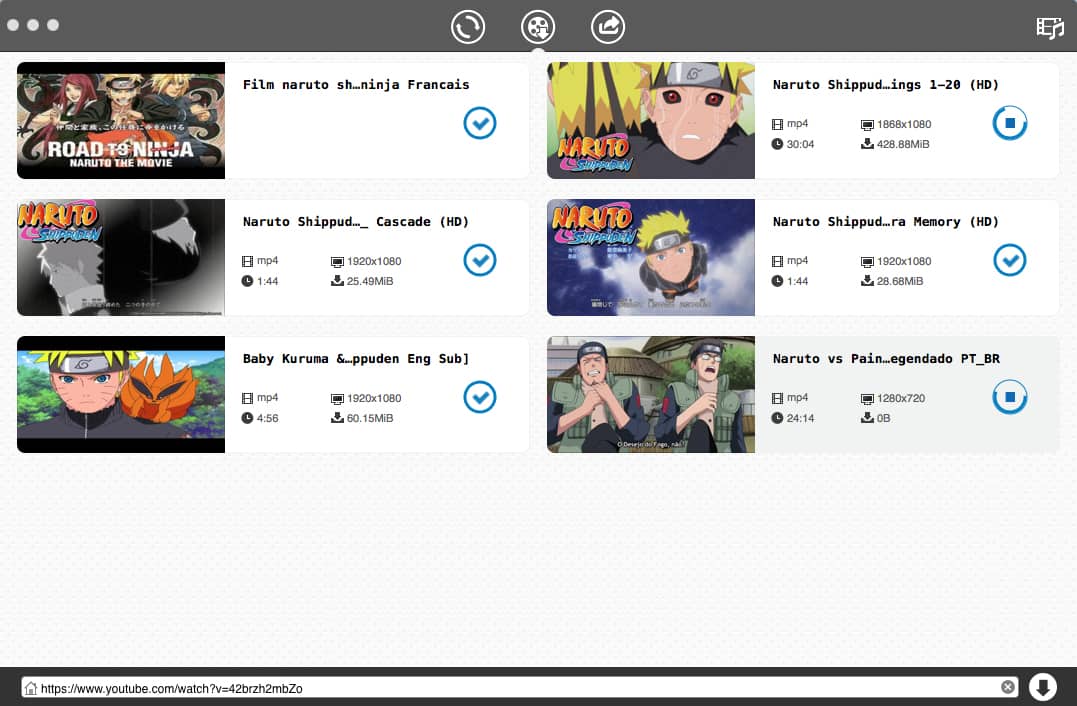Screen dimensions: 1077x706
Task: Click the home icon in the URL bar
Action: tap(30, 687)
